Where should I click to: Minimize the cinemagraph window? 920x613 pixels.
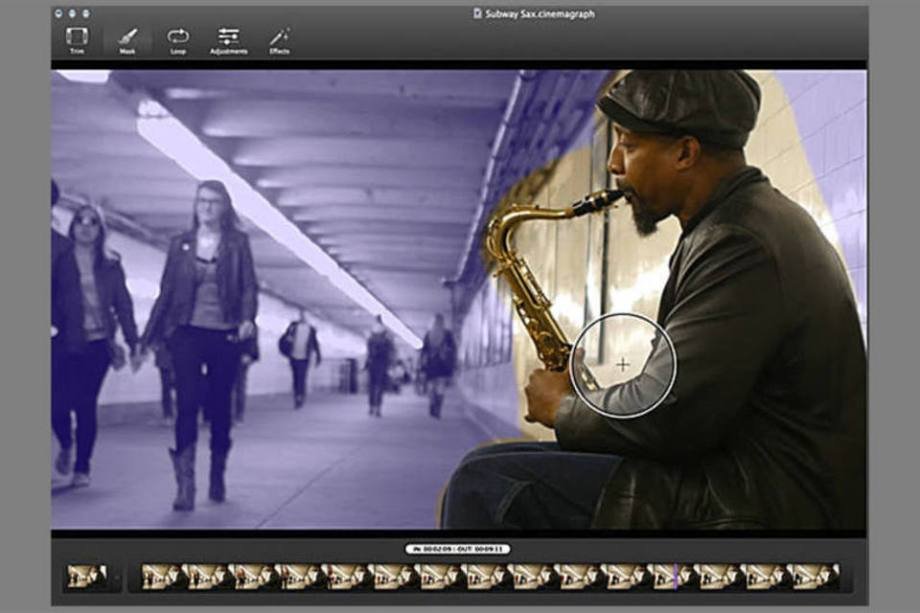tap(73, 13)
